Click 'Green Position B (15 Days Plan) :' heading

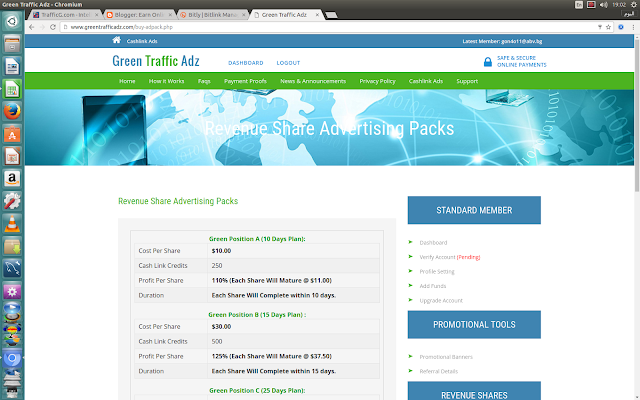257,315
